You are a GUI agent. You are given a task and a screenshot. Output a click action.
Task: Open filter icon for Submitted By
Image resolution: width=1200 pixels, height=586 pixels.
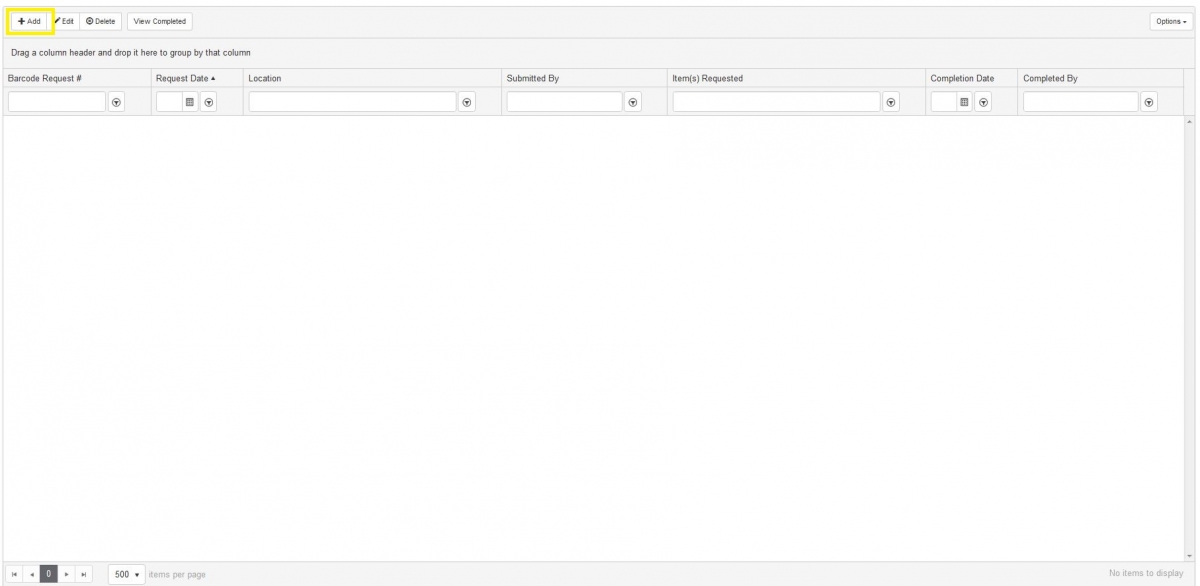633,102
